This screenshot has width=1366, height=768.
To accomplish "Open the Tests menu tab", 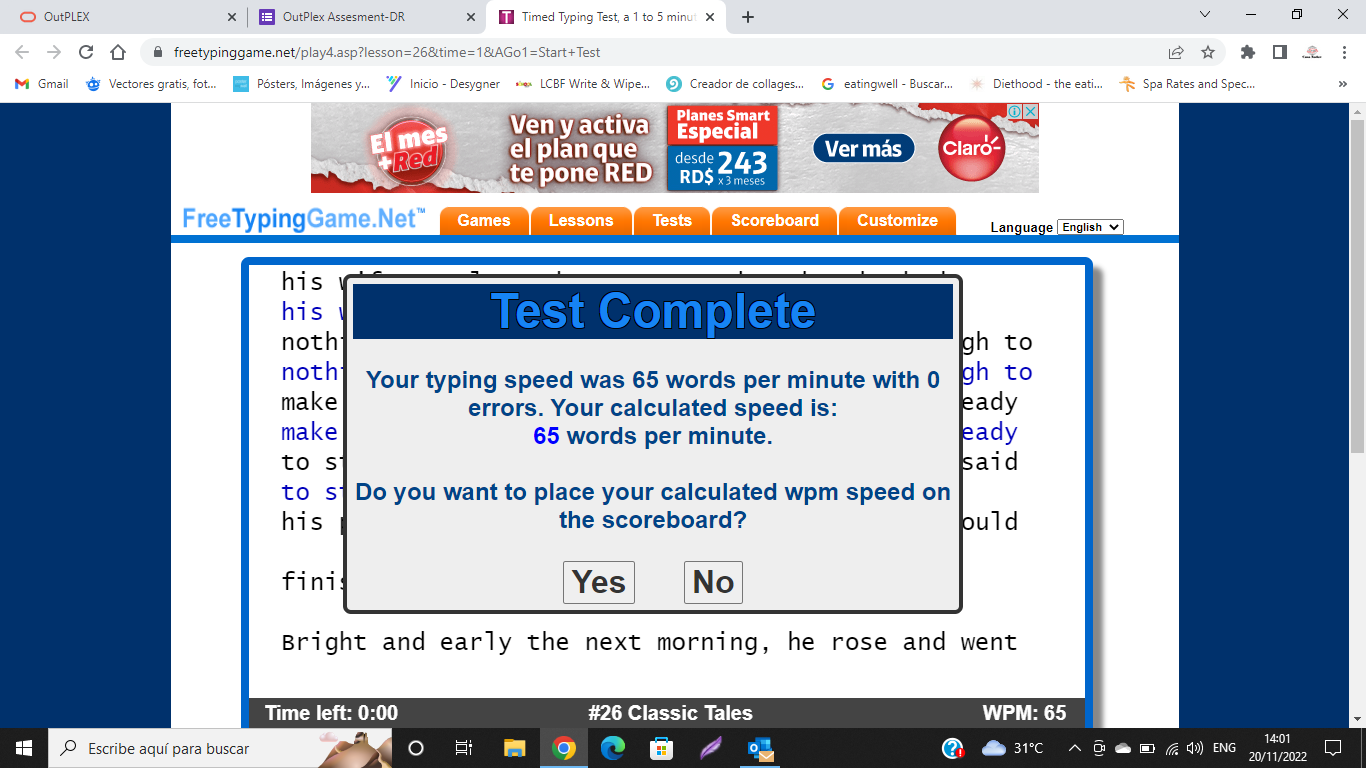I will coord(672,221).
